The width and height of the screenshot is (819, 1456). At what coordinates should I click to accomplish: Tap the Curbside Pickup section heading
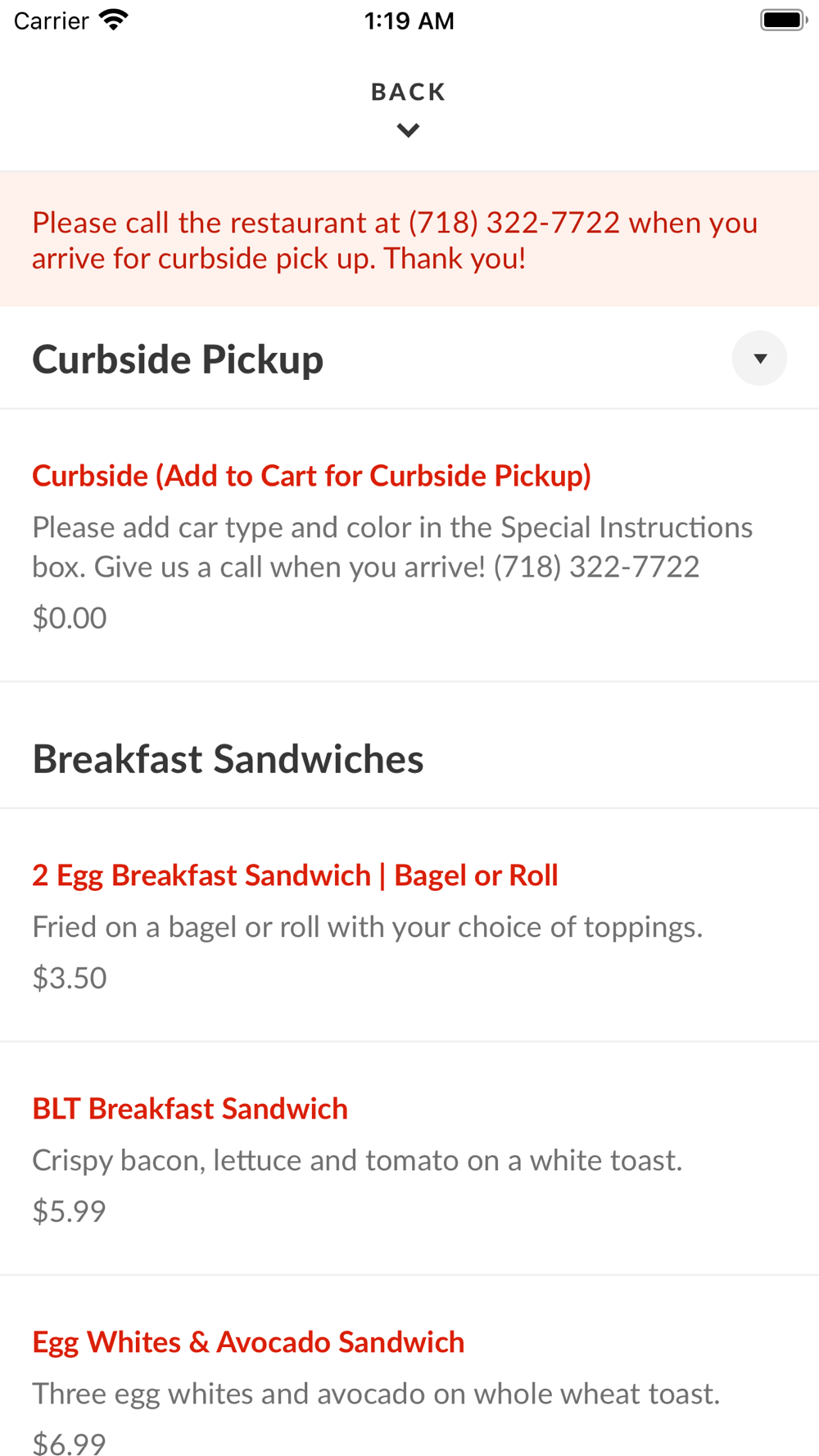point(178,359)
